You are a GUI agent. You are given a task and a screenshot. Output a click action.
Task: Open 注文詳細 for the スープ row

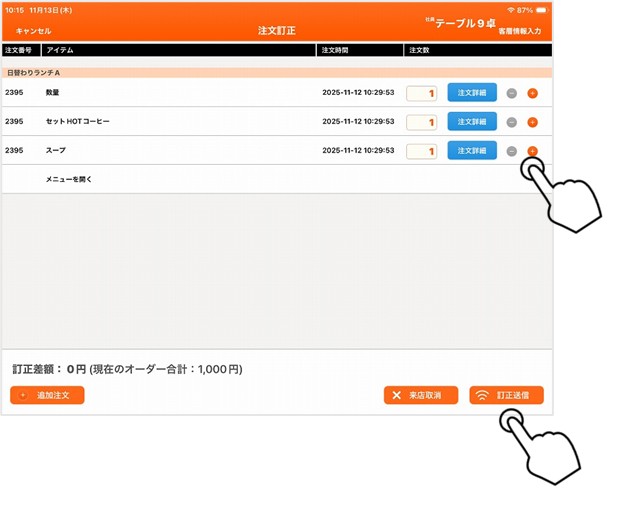(x=471, y=151)
